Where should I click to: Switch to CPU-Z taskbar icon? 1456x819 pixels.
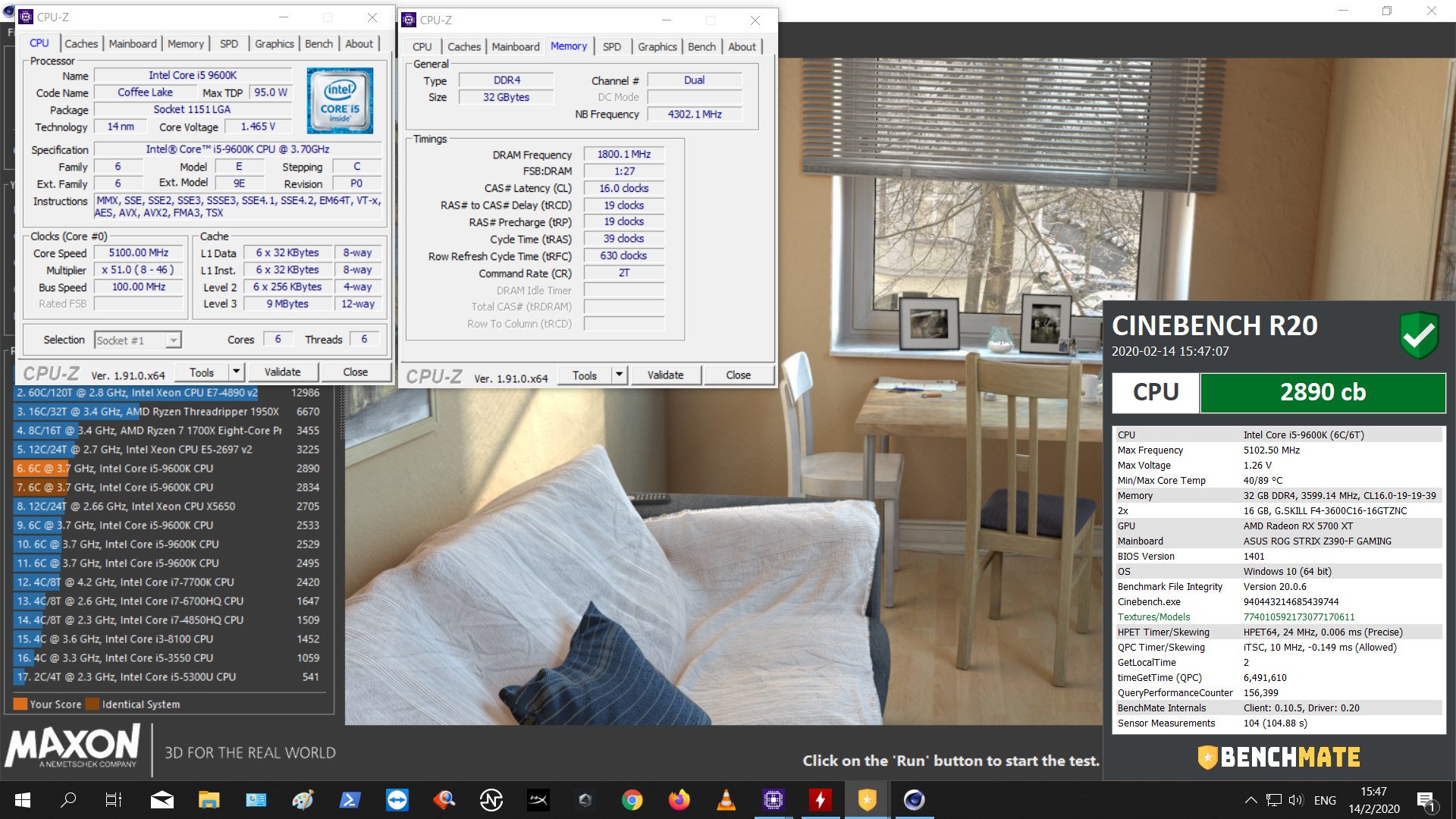click(x=773, y=800)
